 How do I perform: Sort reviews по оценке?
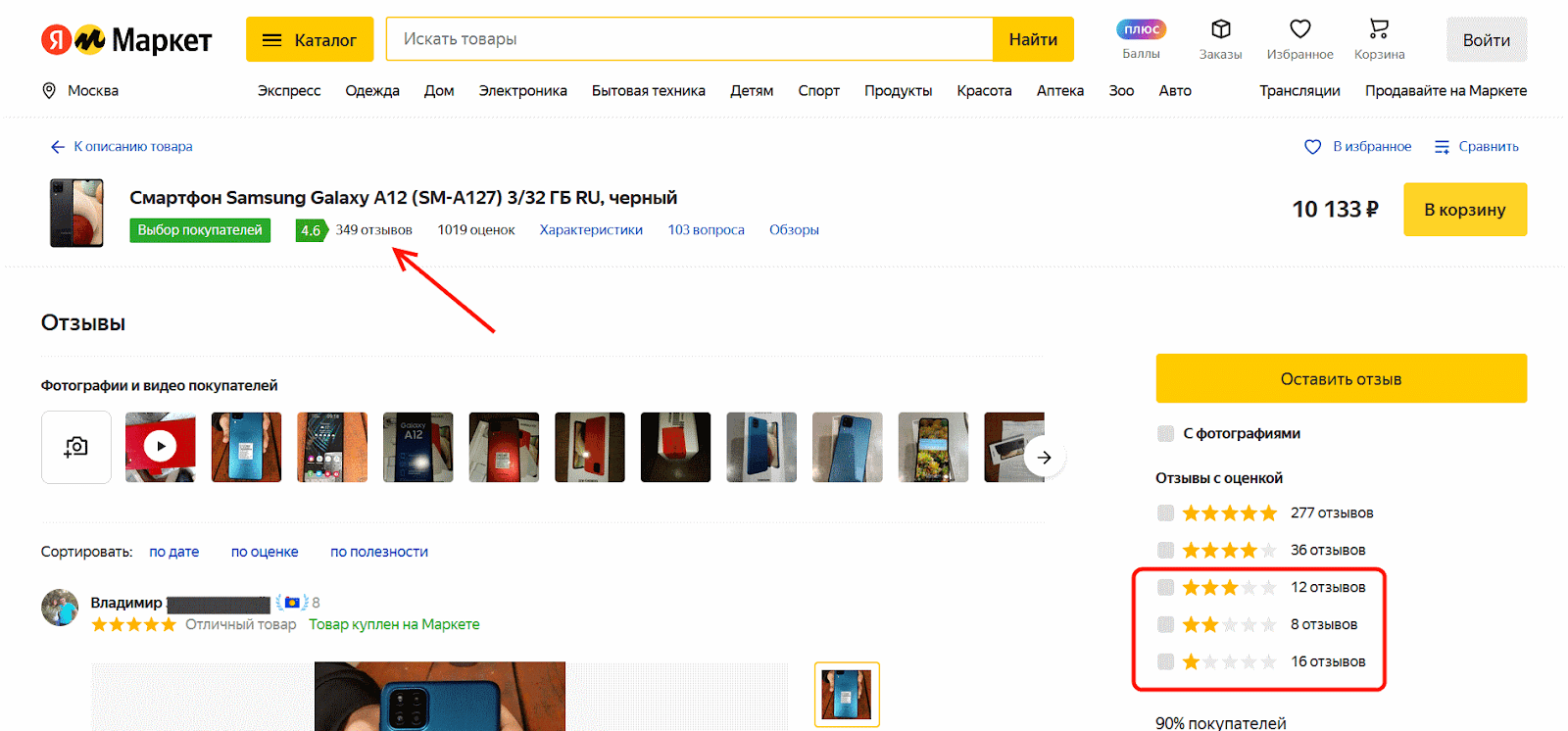[265, 552]
